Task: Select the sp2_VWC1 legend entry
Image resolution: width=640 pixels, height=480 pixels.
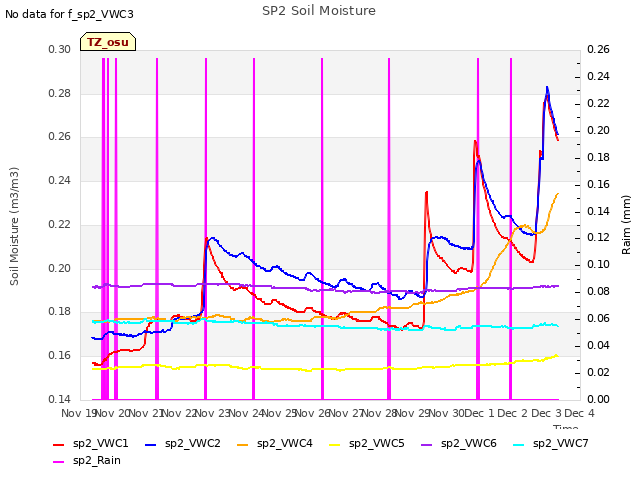Action: [91, 443]
